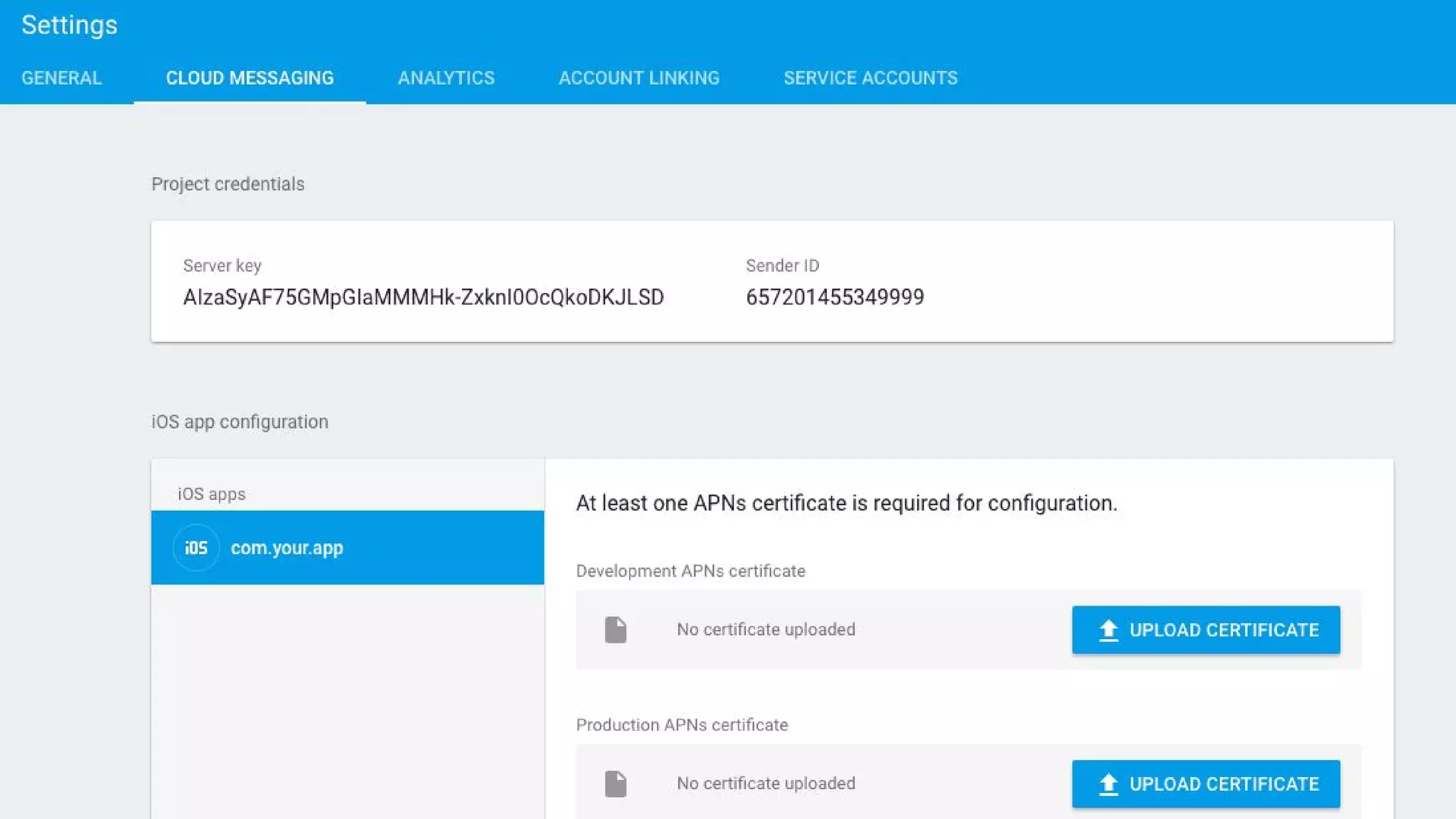Click upload arrow icon in Development certificate button
Viewport: 1456px width, 819px height.
pyautogui.click(x=1108, y=630)
